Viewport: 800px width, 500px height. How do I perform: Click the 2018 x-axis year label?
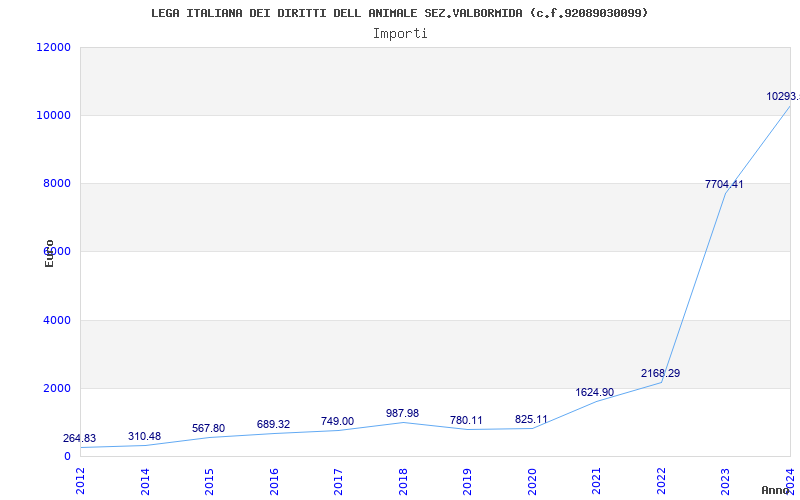[403, 481]
